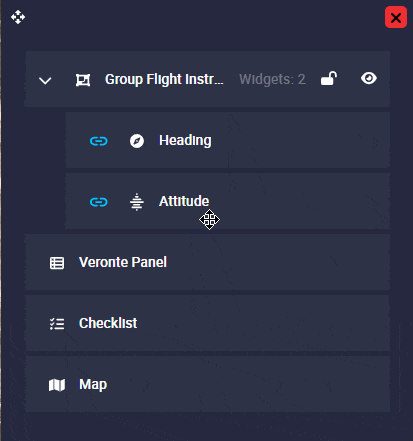Click the group frame icon beside Group Flight Instr

[x=83, y=80]
